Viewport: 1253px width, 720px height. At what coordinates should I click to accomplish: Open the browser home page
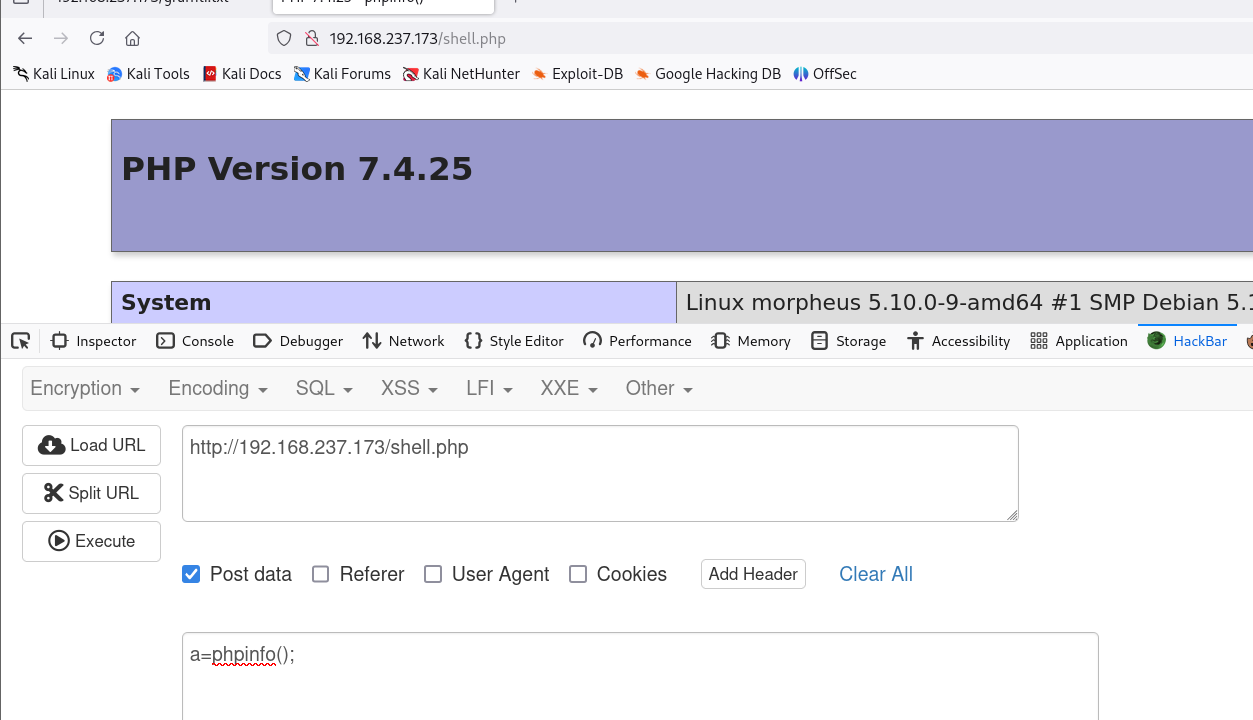coord(132,38)
